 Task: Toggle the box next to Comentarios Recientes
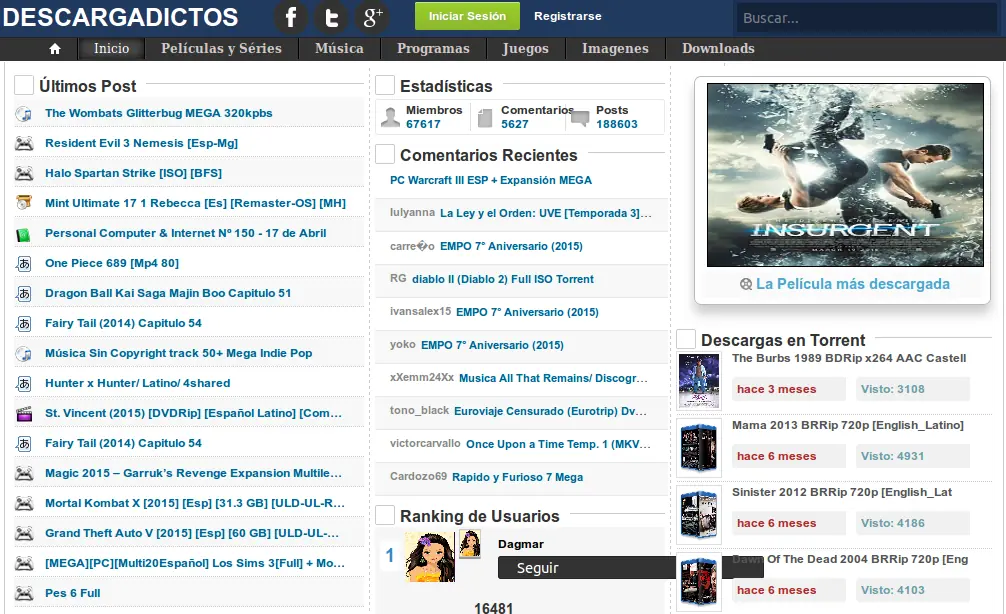[385, 154]
